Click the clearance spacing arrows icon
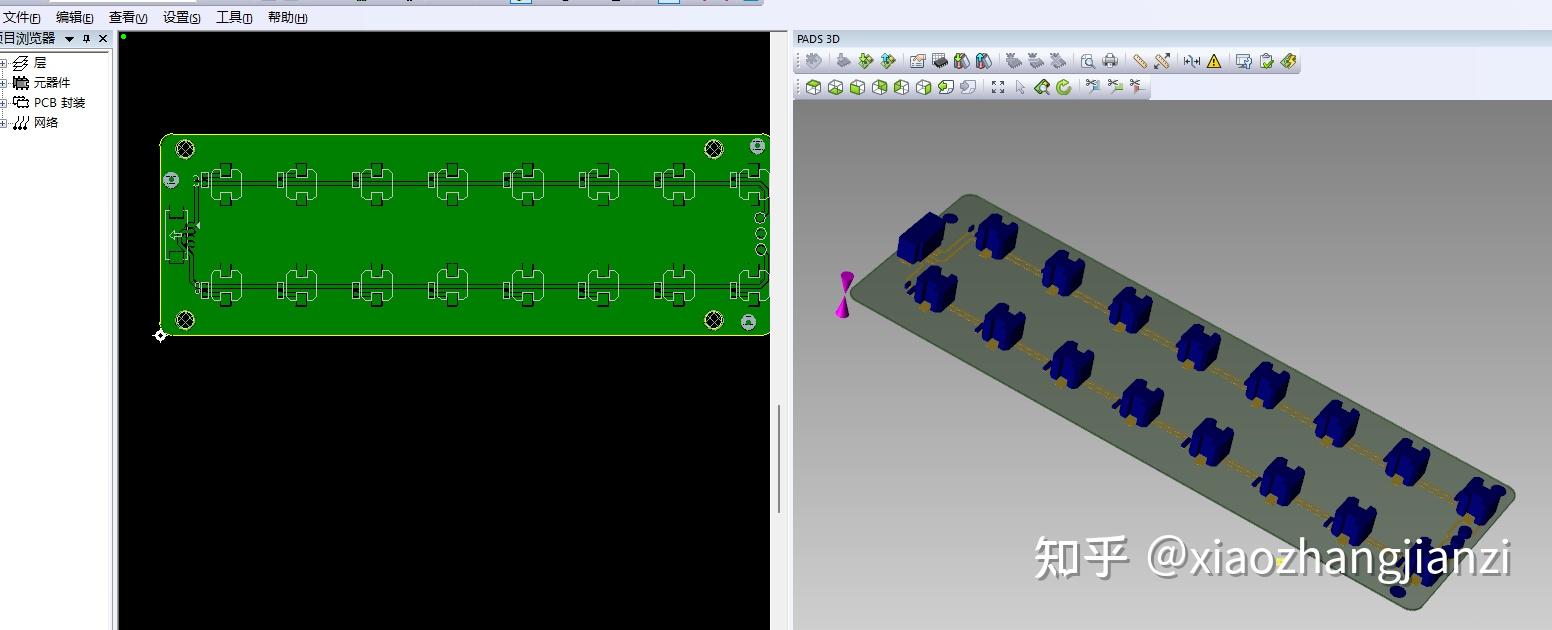 (x=1191, y=61)
